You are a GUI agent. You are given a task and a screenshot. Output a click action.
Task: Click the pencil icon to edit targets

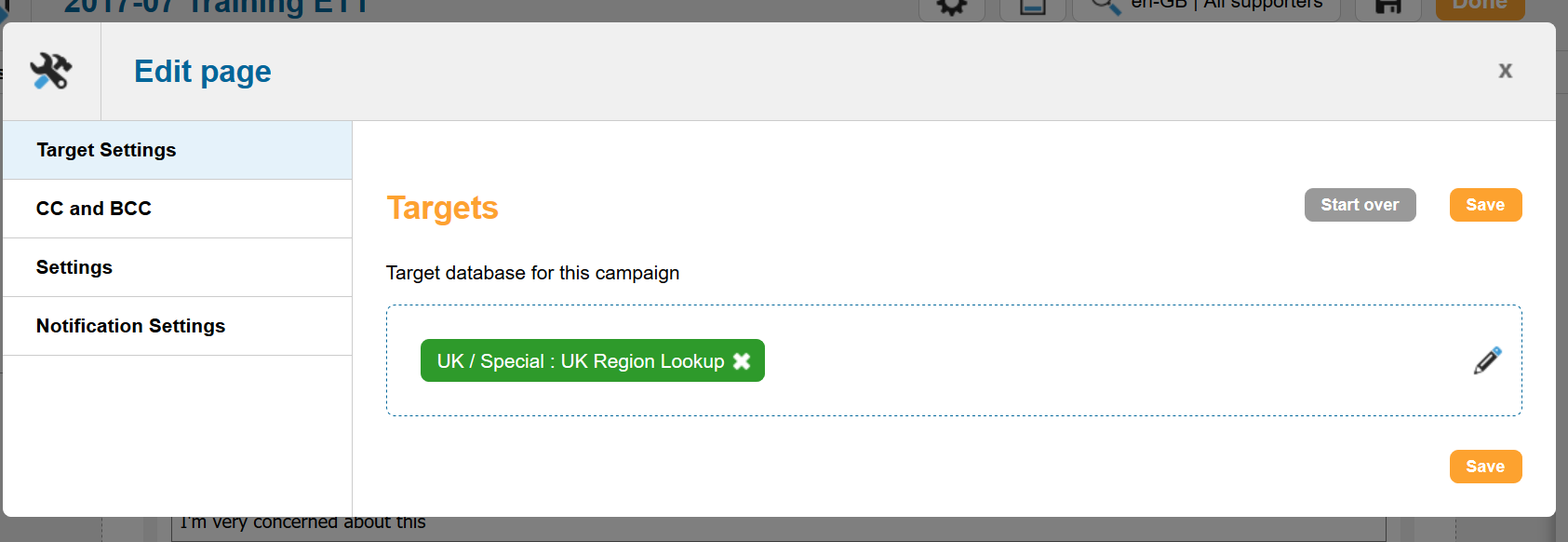click(x=1487, y=360)
